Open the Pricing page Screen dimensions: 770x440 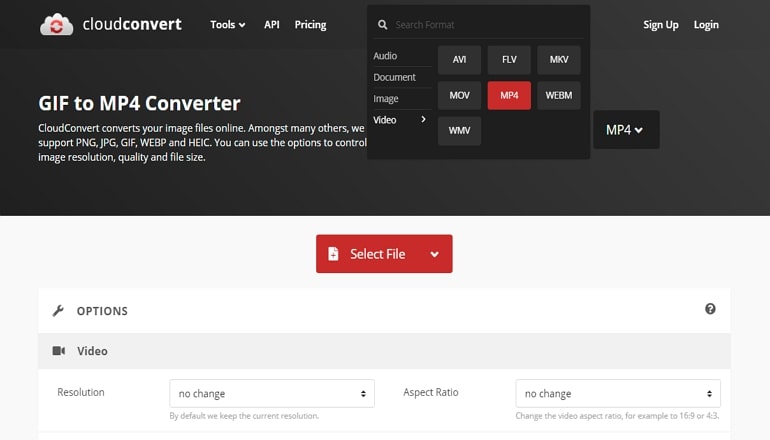pyautogui.click(x=310, y=25)
